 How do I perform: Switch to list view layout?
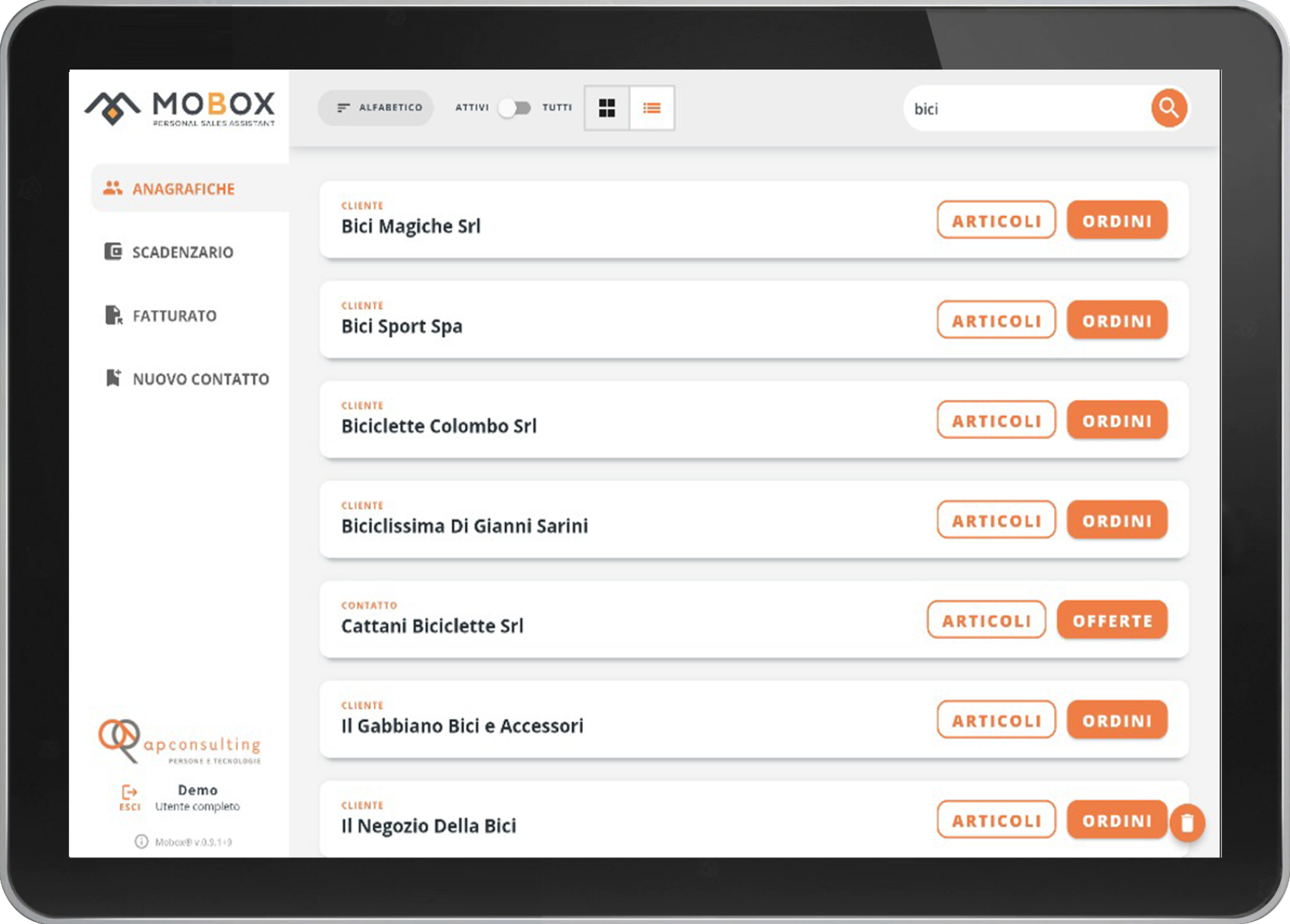coord(652,108)
